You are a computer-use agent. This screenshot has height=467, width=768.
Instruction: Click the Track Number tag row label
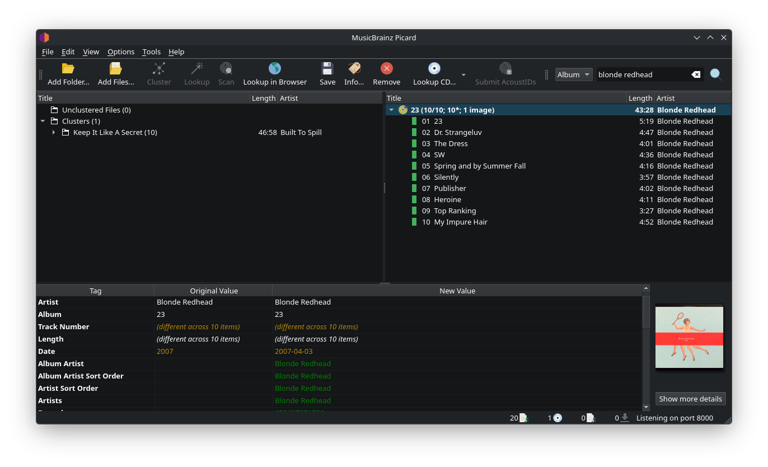64,327
